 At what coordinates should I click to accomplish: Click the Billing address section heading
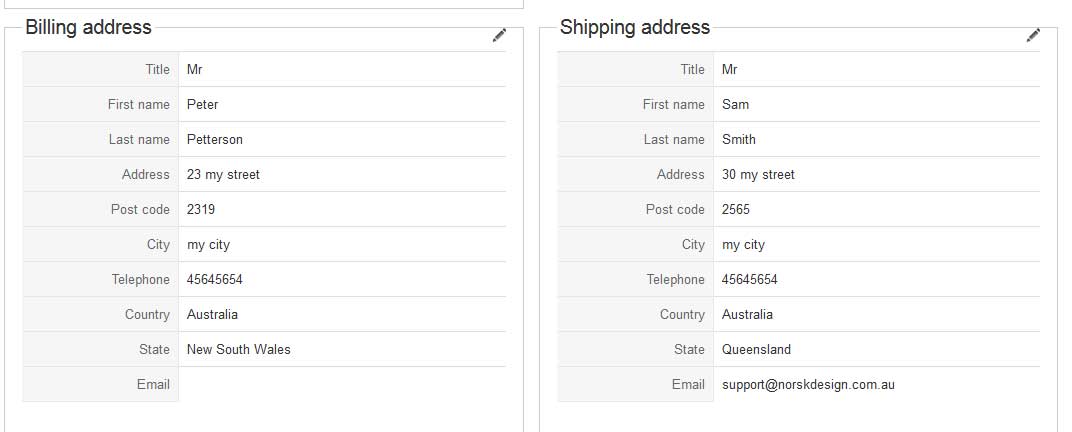pyautogui.click(x=89, y=28)
